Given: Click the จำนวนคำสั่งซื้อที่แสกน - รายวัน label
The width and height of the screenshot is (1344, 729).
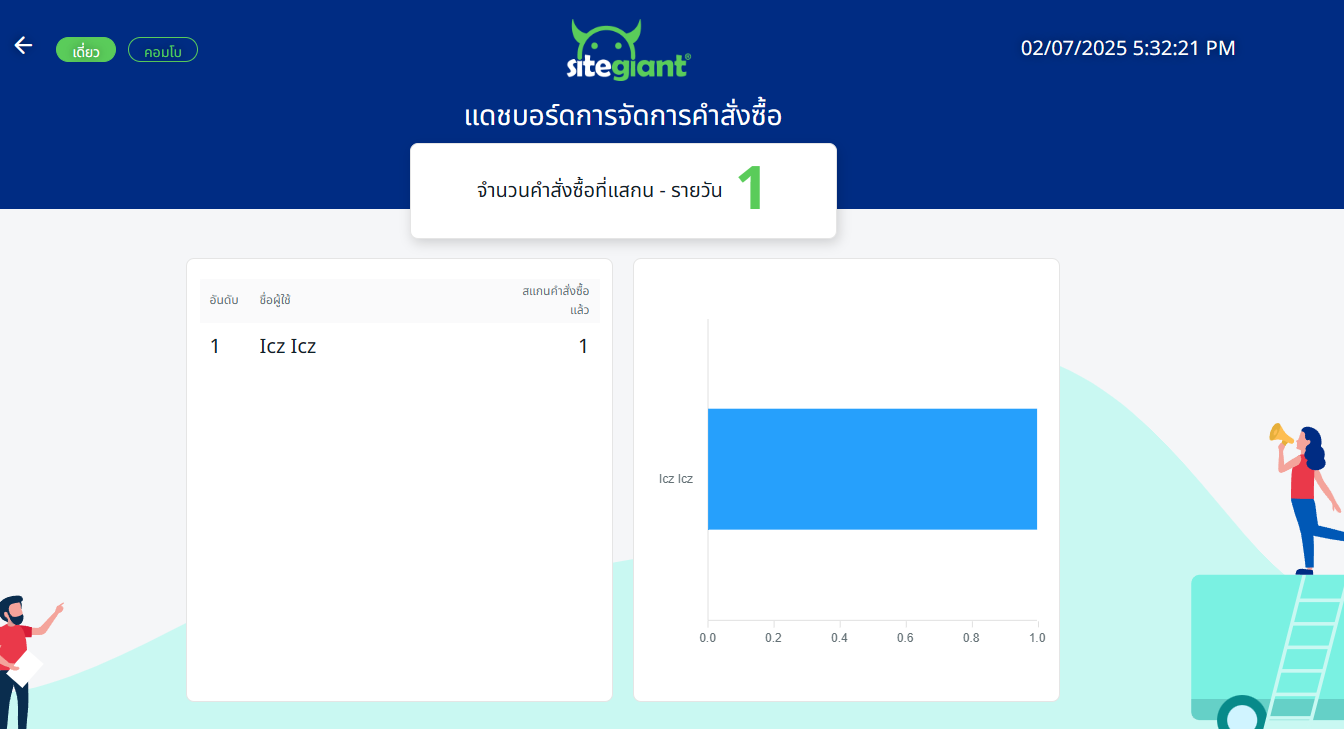Looking at the screenshot, I should [599, 190].
